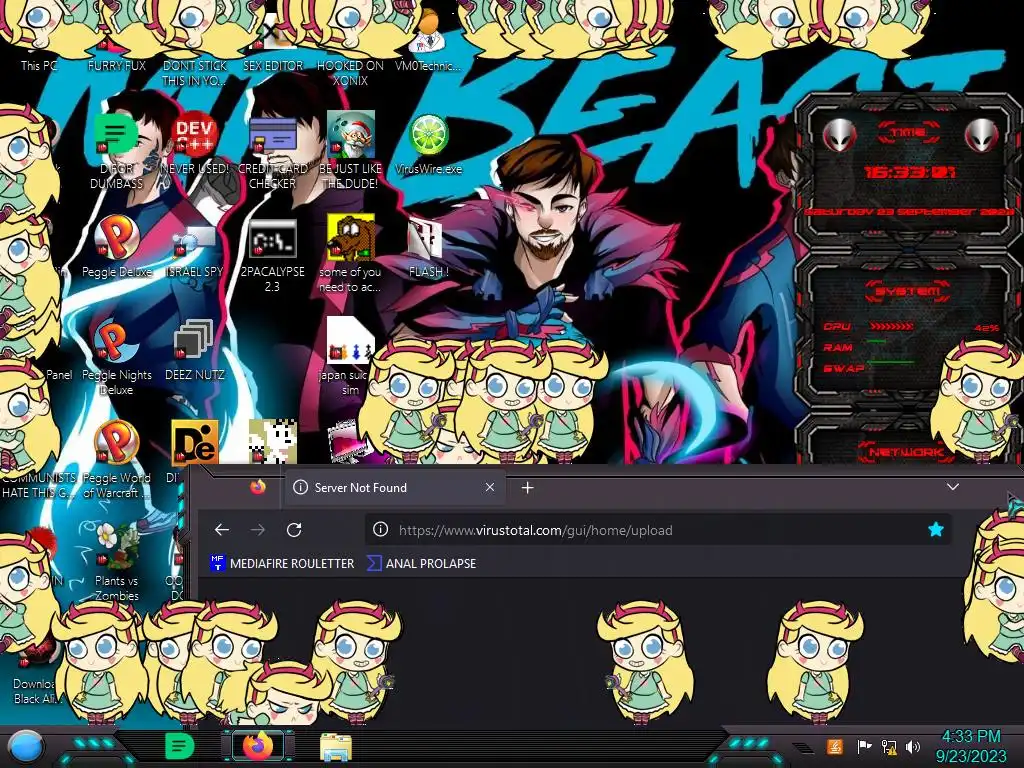Click the volume speaker icon
This screenshot has height=768, width=1024.
pos(913,746)
